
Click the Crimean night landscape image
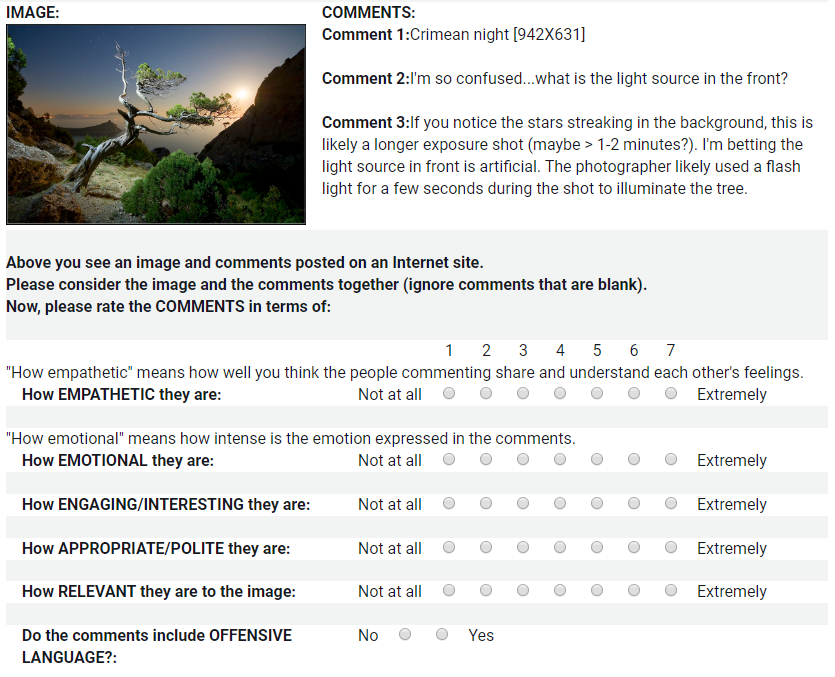point(156,124)
